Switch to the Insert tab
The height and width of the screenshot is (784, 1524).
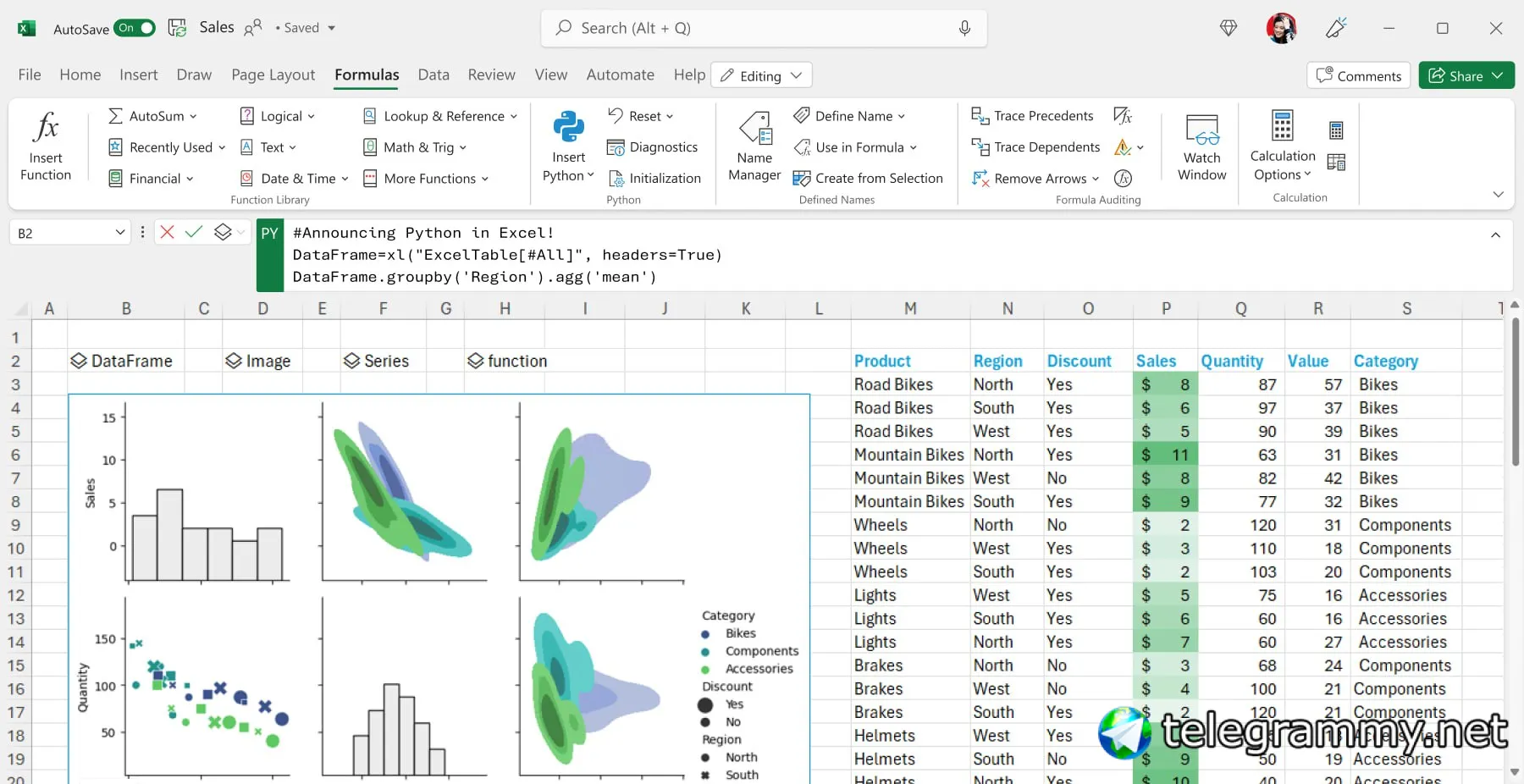coord(139,75)
